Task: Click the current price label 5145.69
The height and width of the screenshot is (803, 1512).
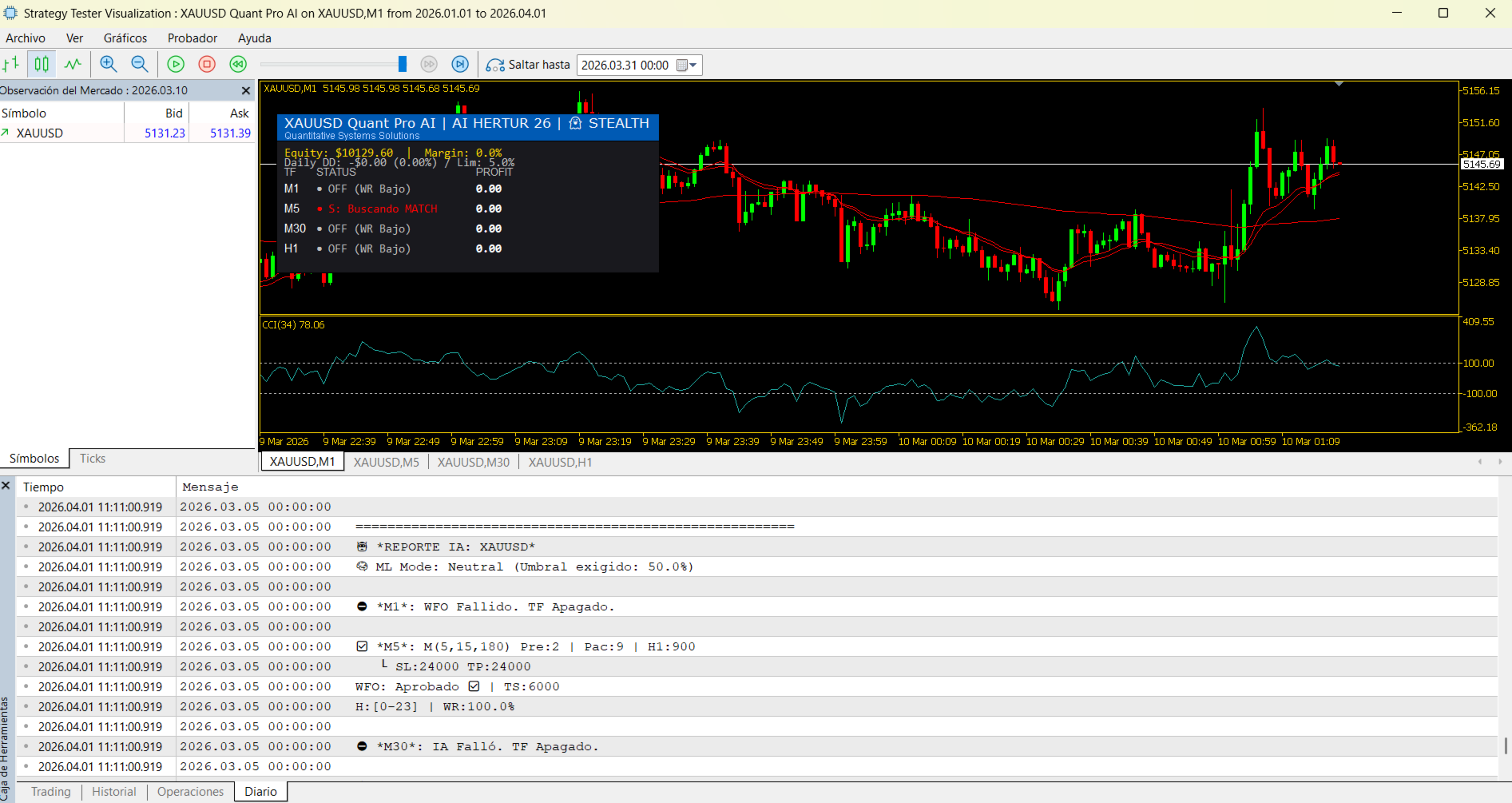Action: [1482, 164]
